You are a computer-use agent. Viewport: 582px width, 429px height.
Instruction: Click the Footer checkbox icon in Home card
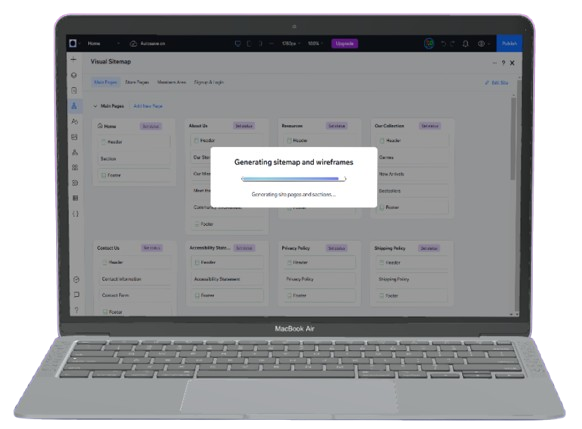coord(104,175)
